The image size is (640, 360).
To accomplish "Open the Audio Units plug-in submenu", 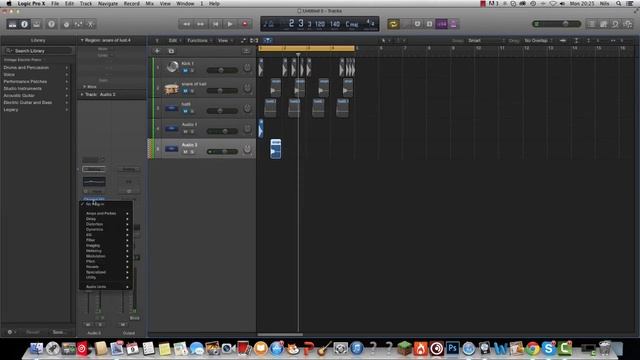I will pyautogui.click(x=105, y=287).
